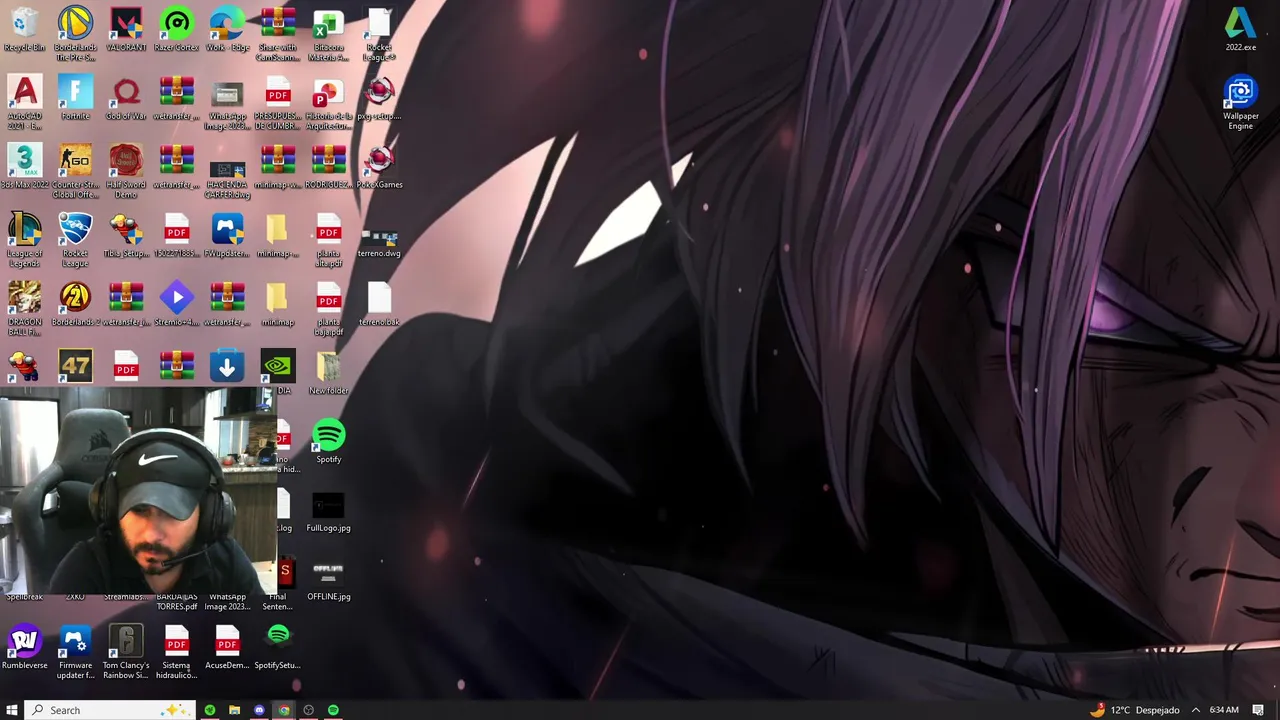The width and height of the screenshot is (1280, 720).
Task: Open the 12°C Despejado weather widget
Action: pyautogui.click(x=1135, y=710)
